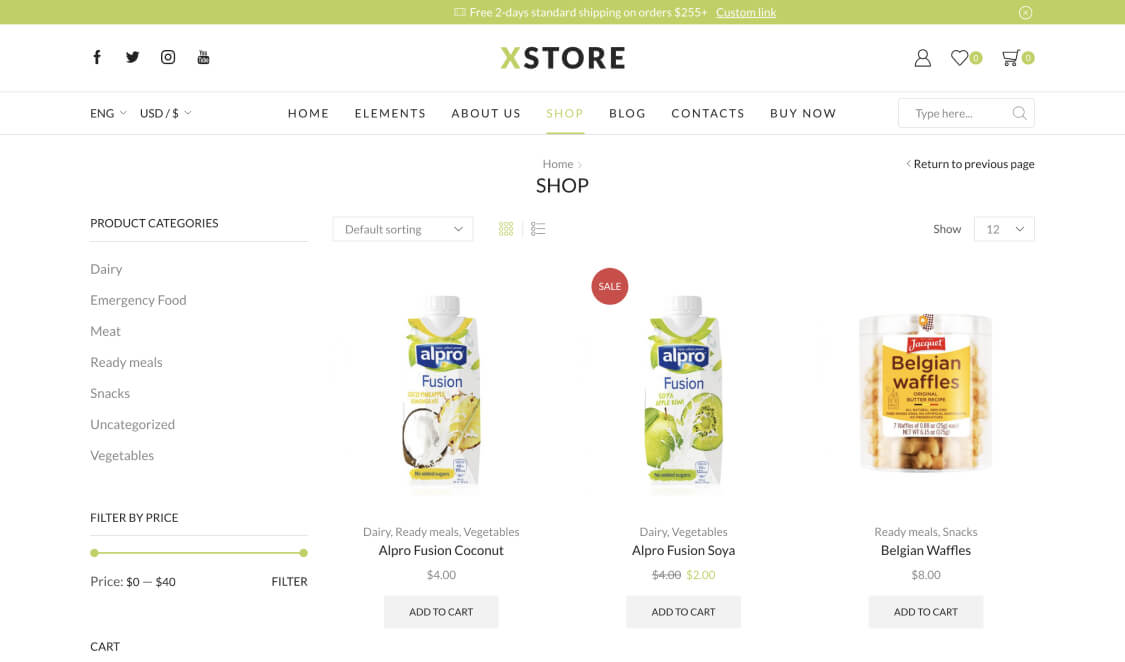Image resolution: width=1125 pixels, height=662 pixels.
Task: Open the Twitter social icon
Action: tap(133, 57)
